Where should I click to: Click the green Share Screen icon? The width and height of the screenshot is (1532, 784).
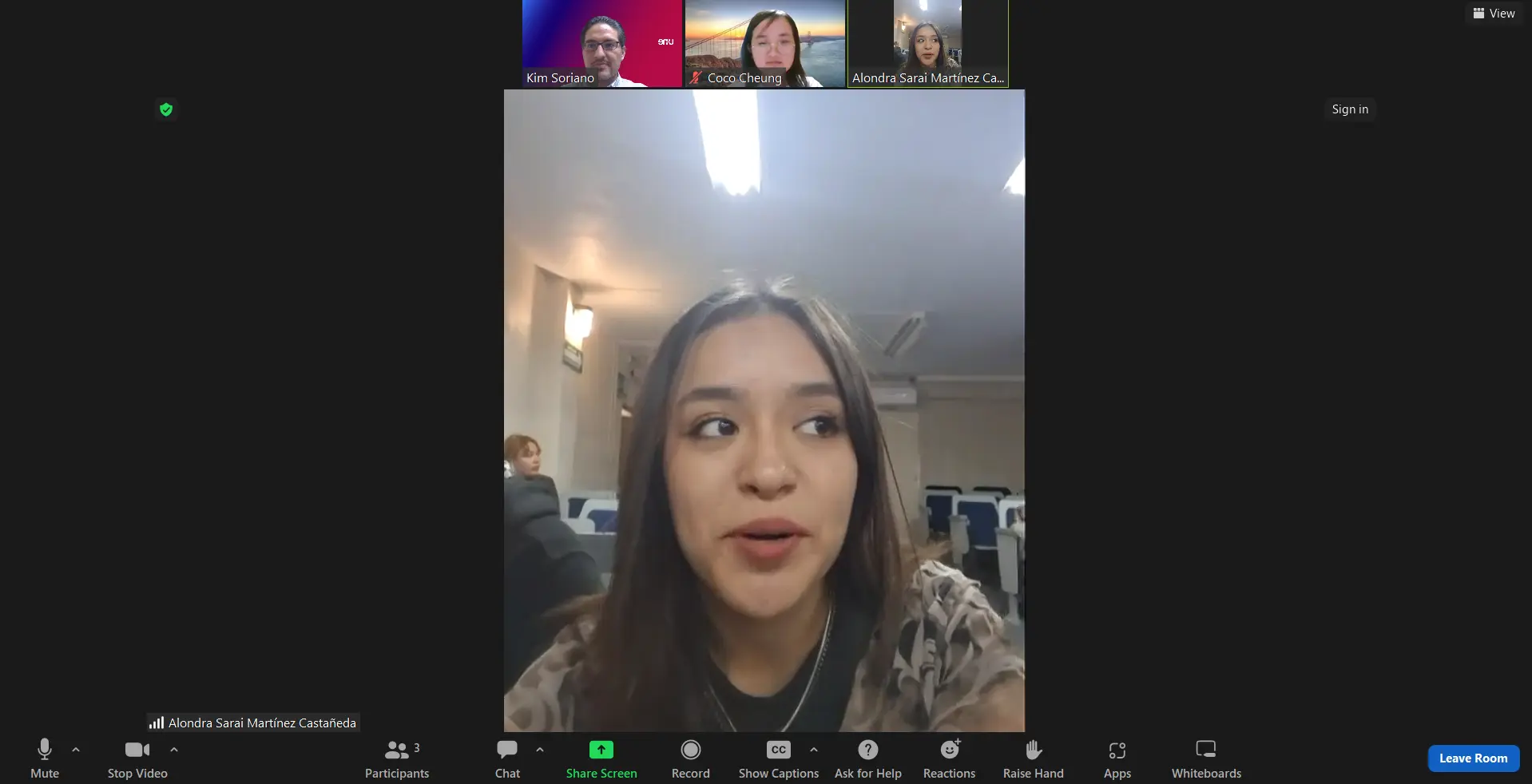(x=601, y=750)
